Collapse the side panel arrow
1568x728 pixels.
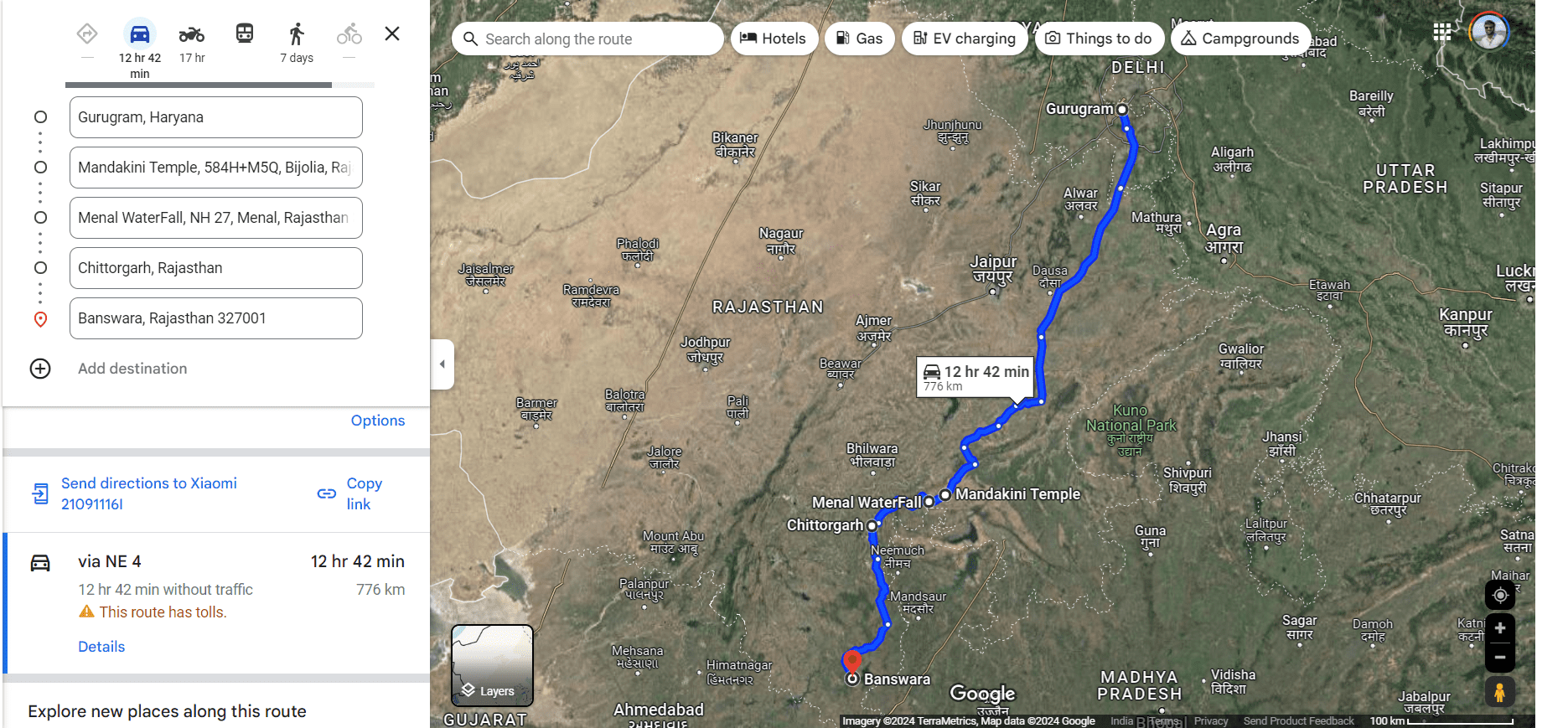442,364
